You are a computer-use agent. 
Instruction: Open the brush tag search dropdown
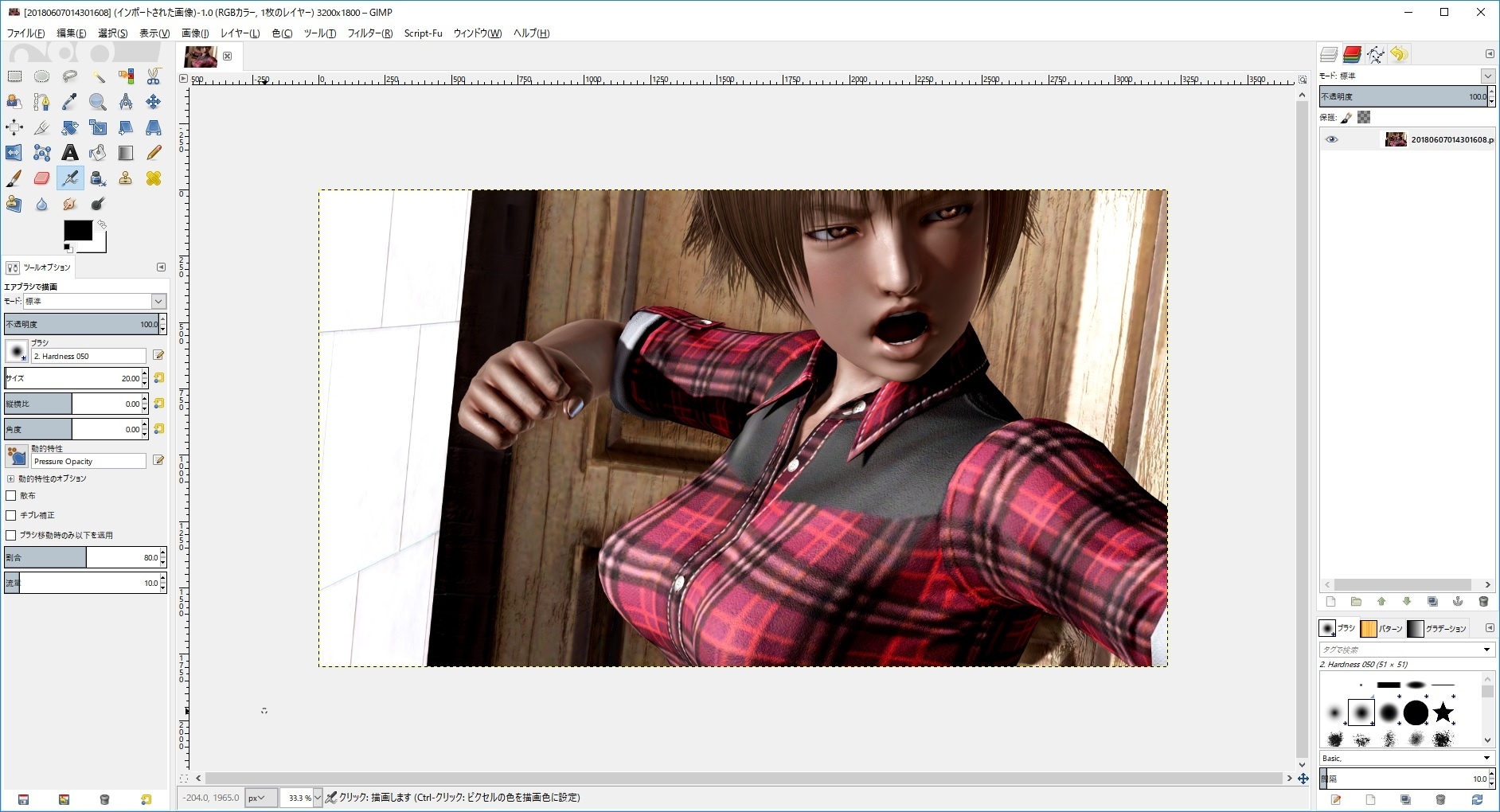tap(1486, 650)
